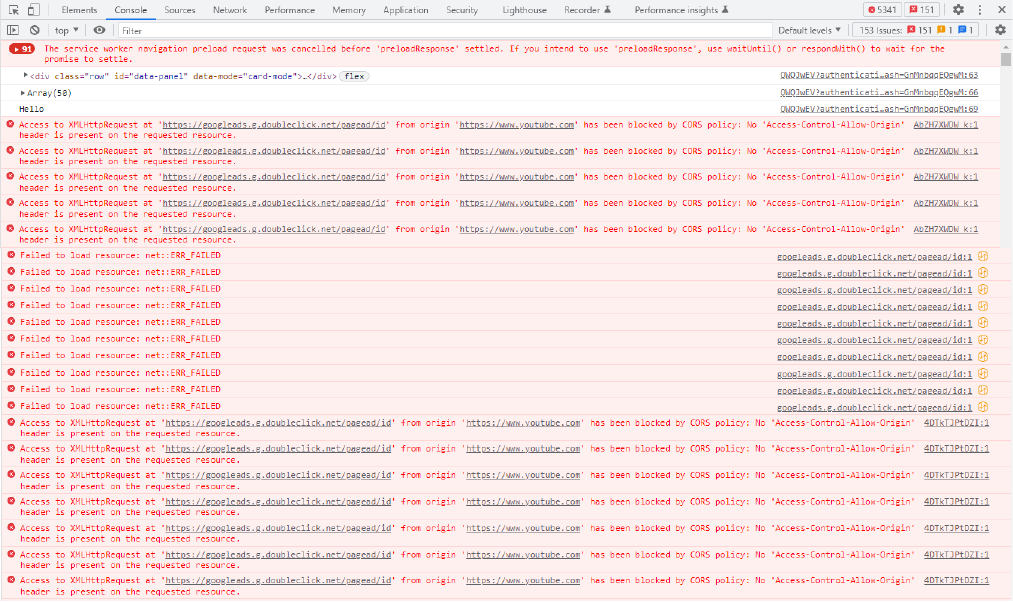Switch to the Sources tab
1013x602 pixels.
pos(180,10)
